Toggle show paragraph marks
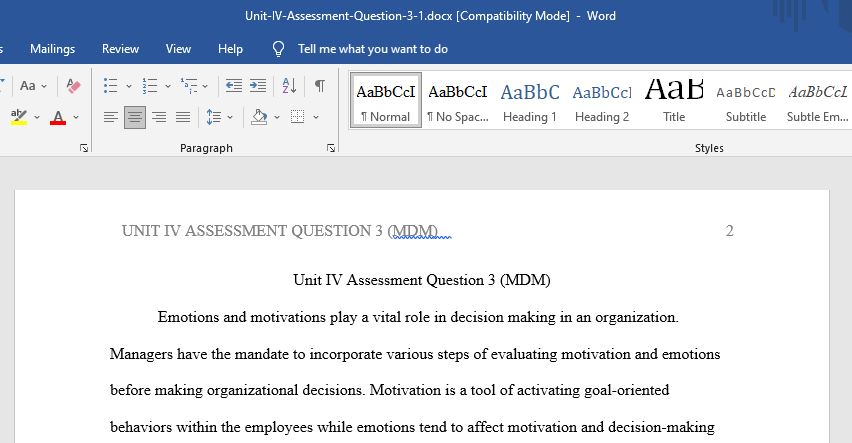This screenshot has width=852, height=443. pos(320,86)
